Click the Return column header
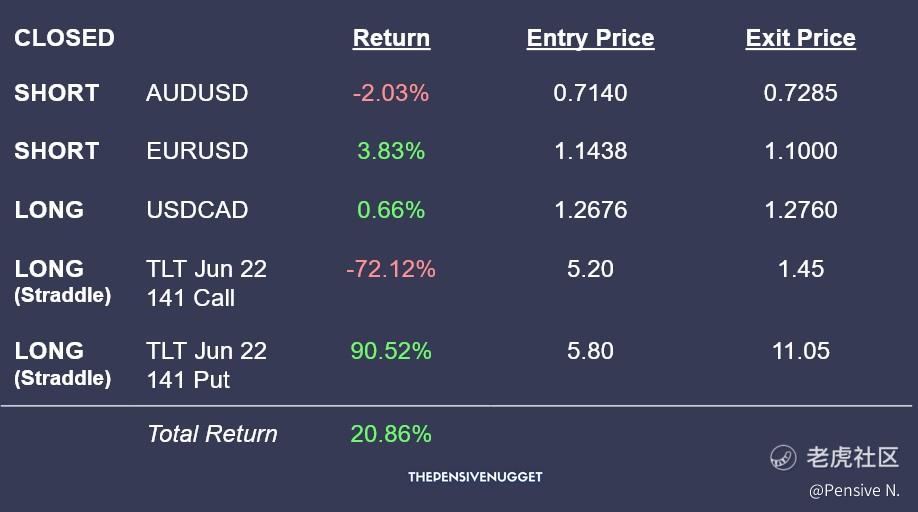The width and height of the screenshot is (918, 512). point(391,38)
